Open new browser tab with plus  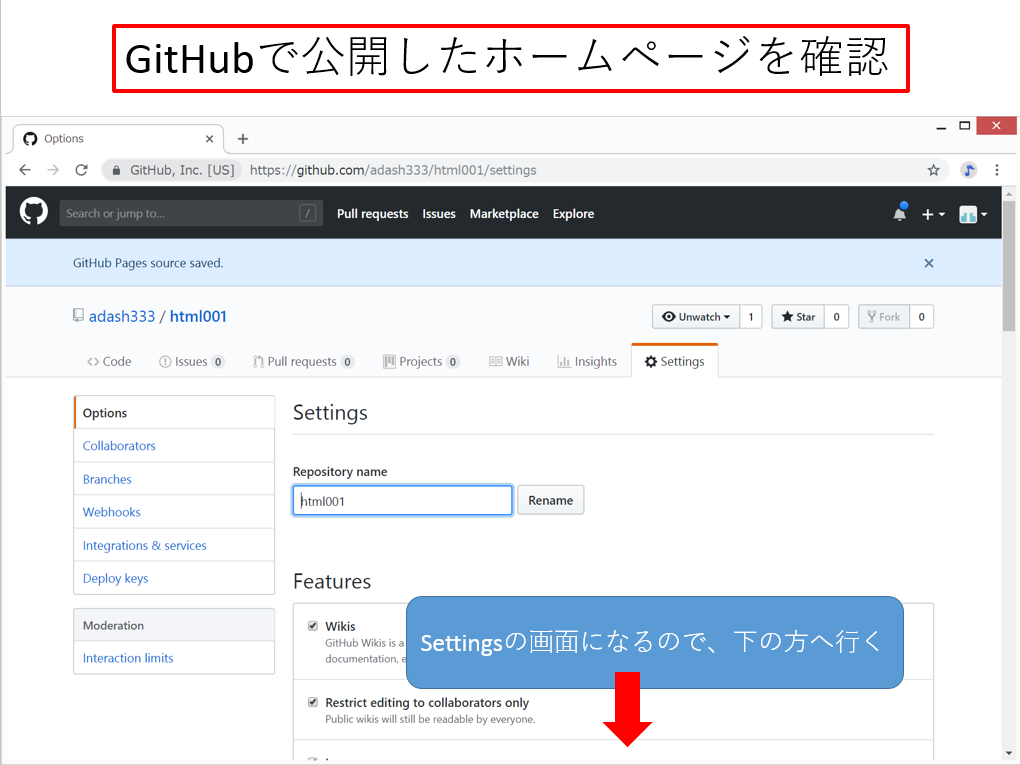click(x=242, y=139)
